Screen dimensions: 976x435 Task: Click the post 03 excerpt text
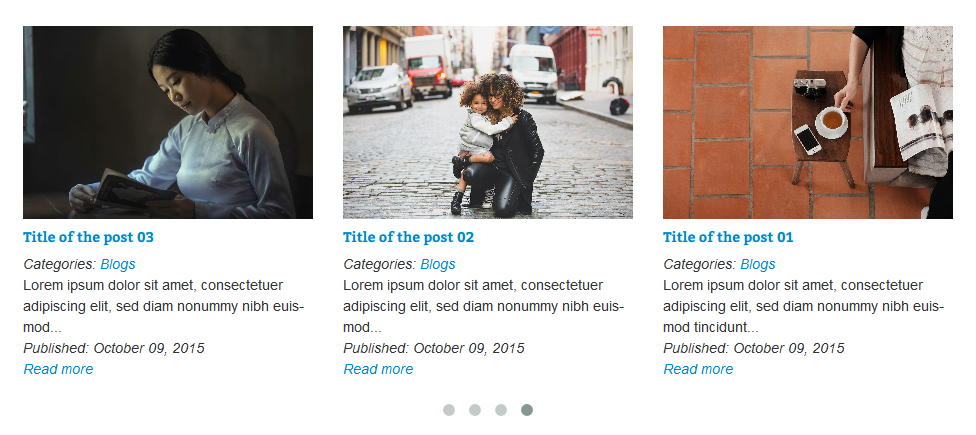[163, 306]
